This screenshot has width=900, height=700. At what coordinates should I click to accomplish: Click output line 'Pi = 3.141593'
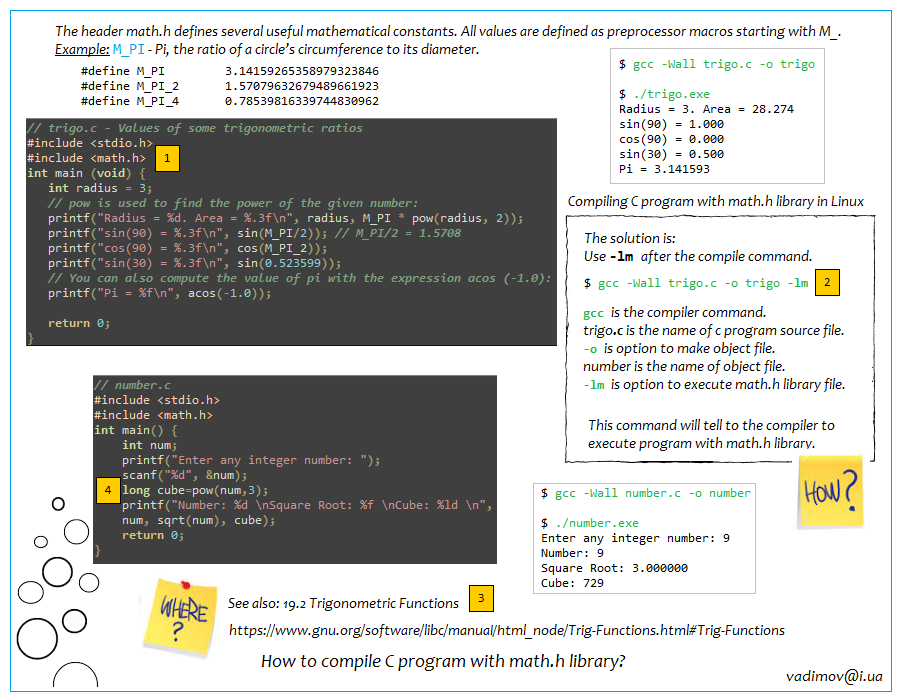coord(664,169)
